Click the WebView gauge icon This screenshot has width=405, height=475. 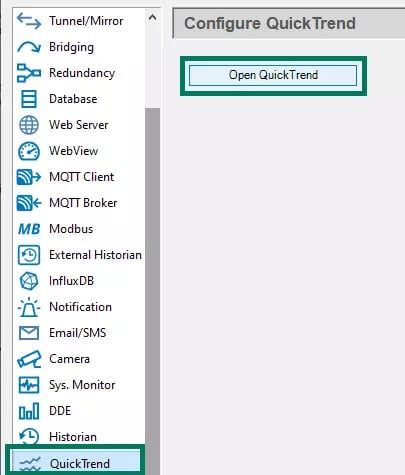coord(29,151)
